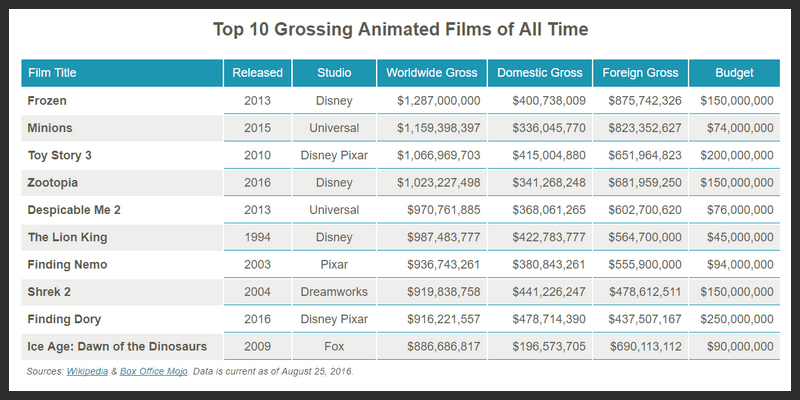Screen dimensions: 800x400
Task: Sort by the Released column header
Action: pyautogui.click(x=258, y=73)
